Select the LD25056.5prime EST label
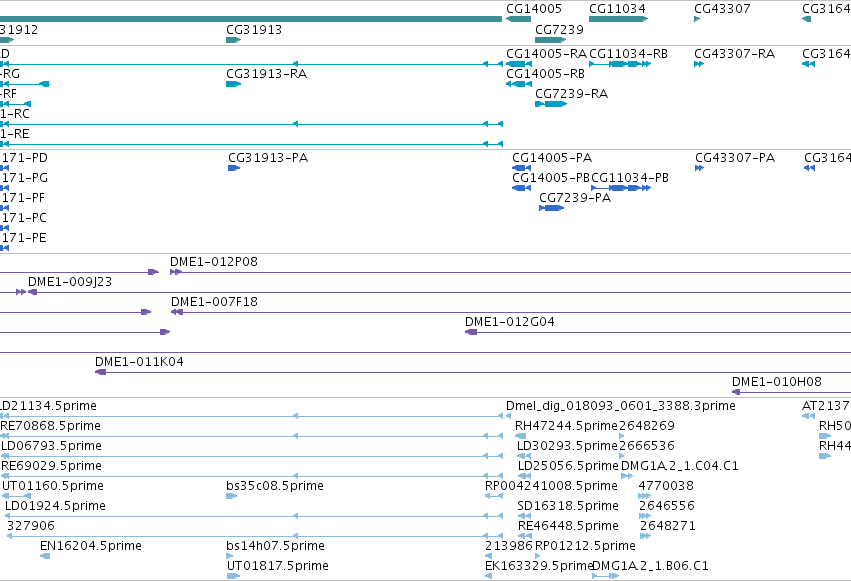The width and height of the screenshot is (851, 581). (x=568, y=466)
